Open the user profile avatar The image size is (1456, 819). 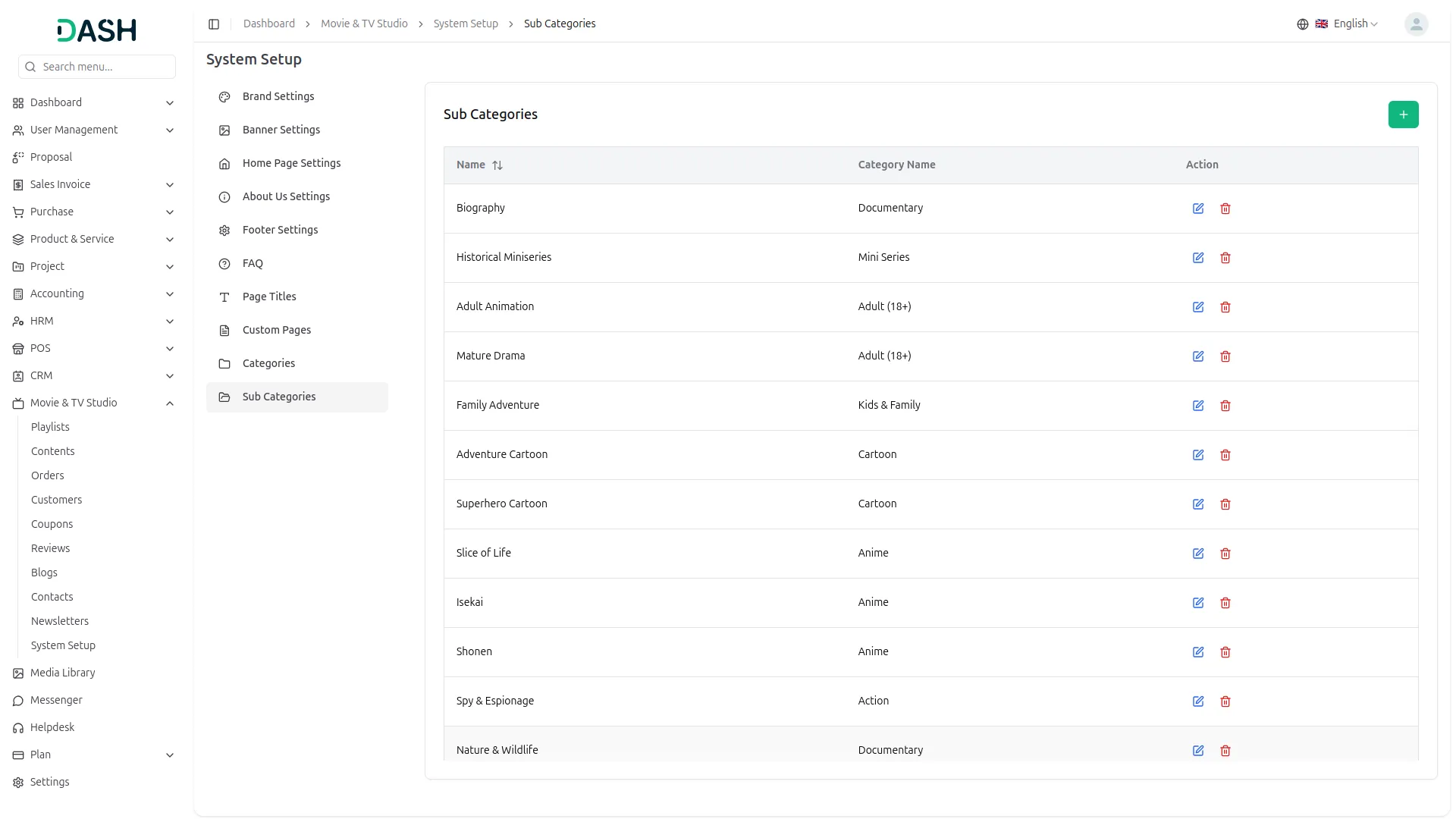click(1416, 24)
